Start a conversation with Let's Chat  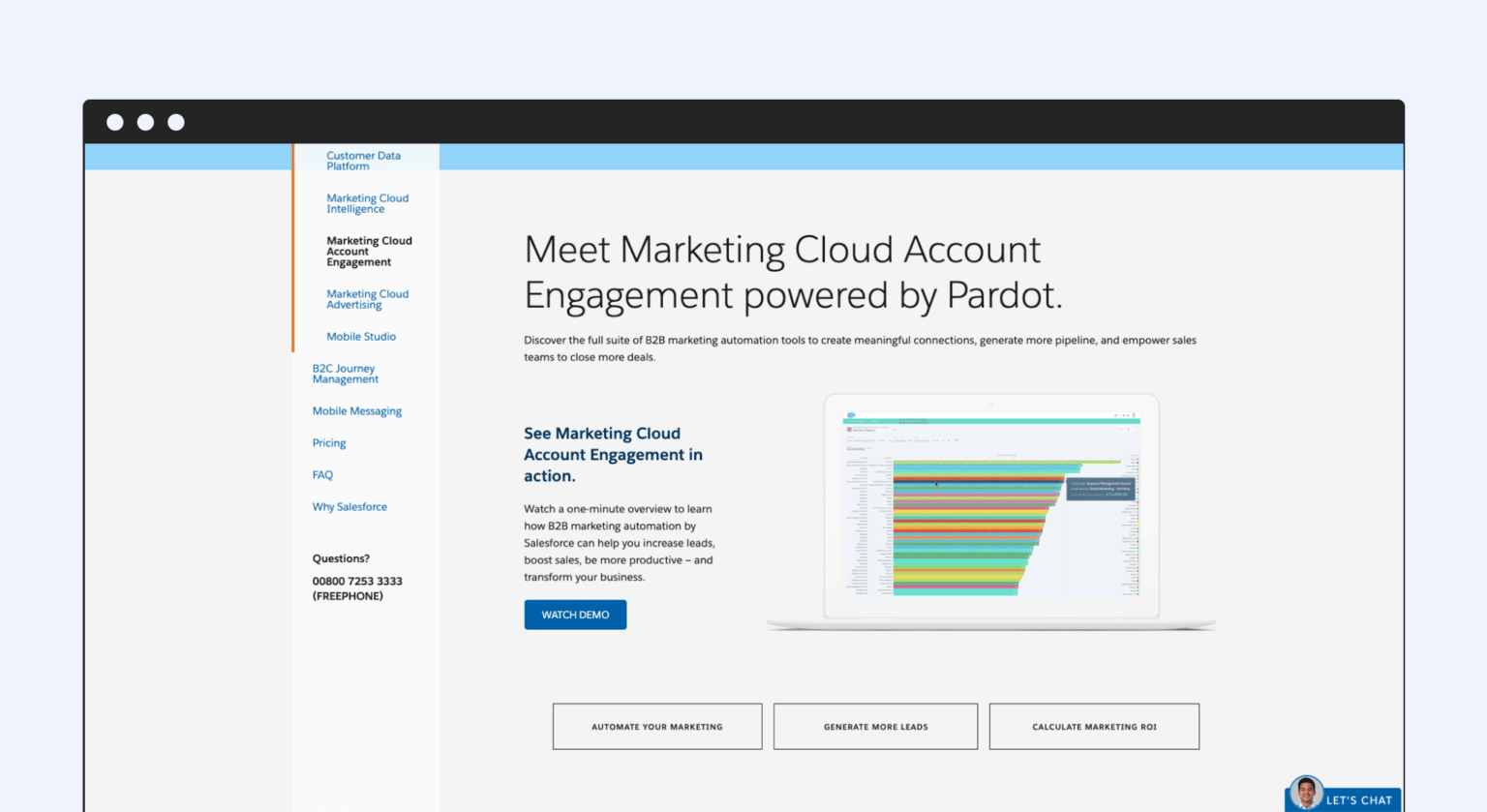(1358, 800)
